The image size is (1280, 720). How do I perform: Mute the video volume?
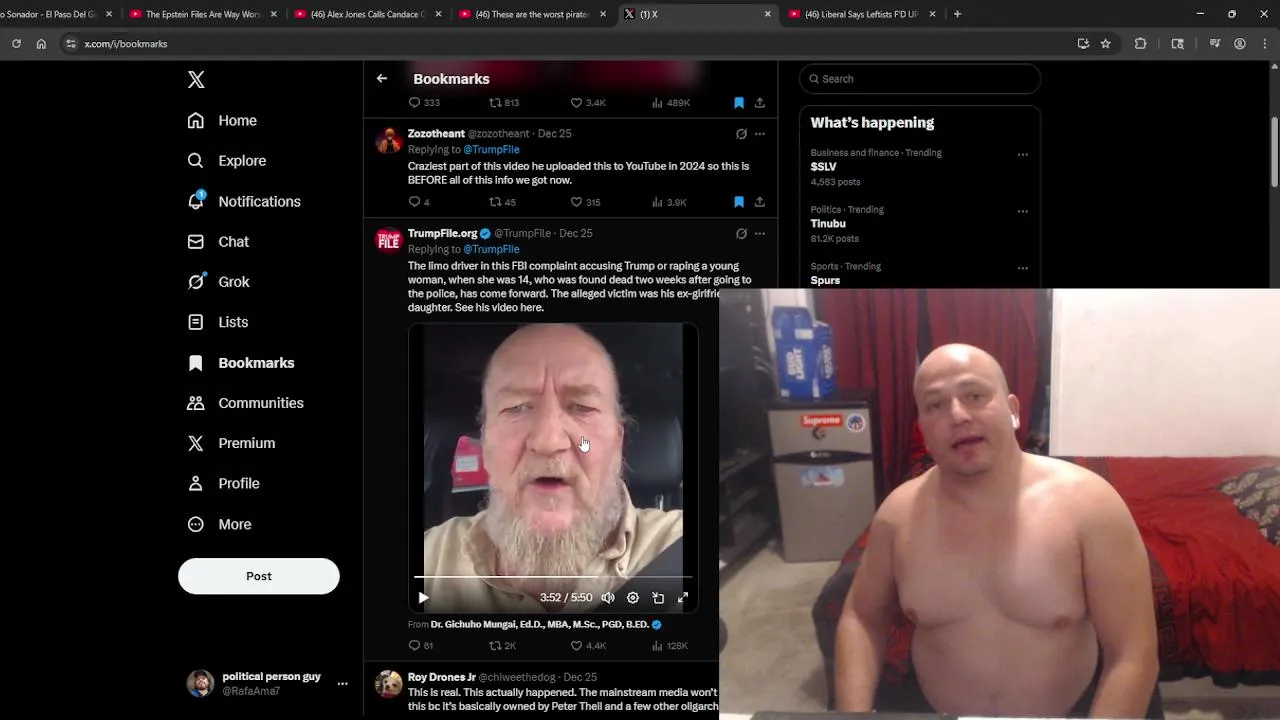coord(608,598)
